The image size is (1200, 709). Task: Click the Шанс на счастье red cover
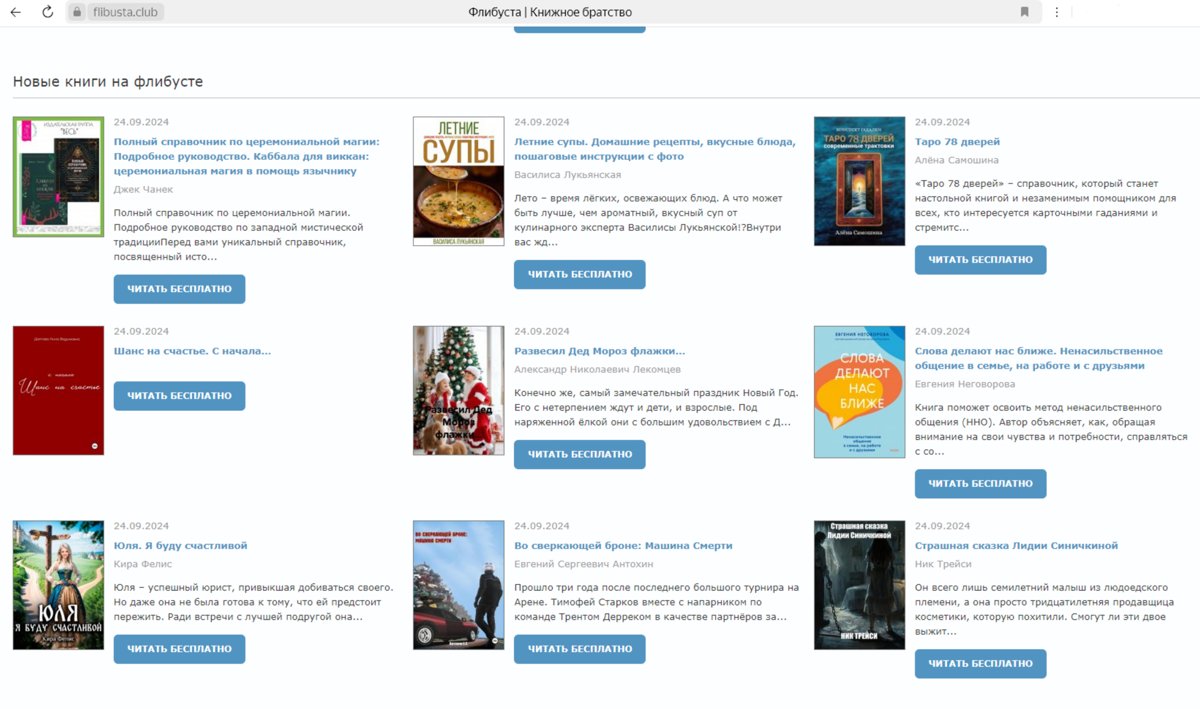tap(58, 390)
